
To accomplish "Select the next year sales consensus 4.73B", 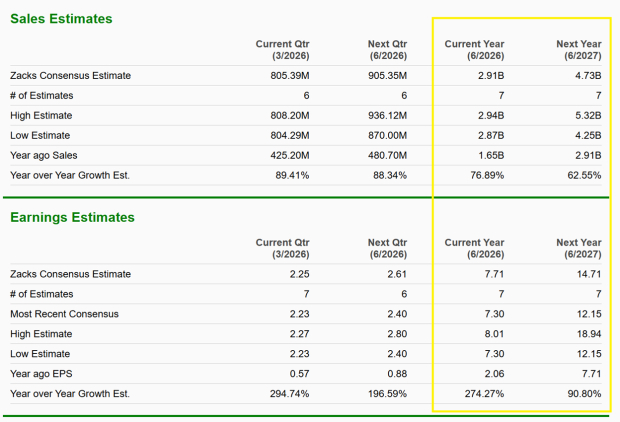I will (585, 75).
